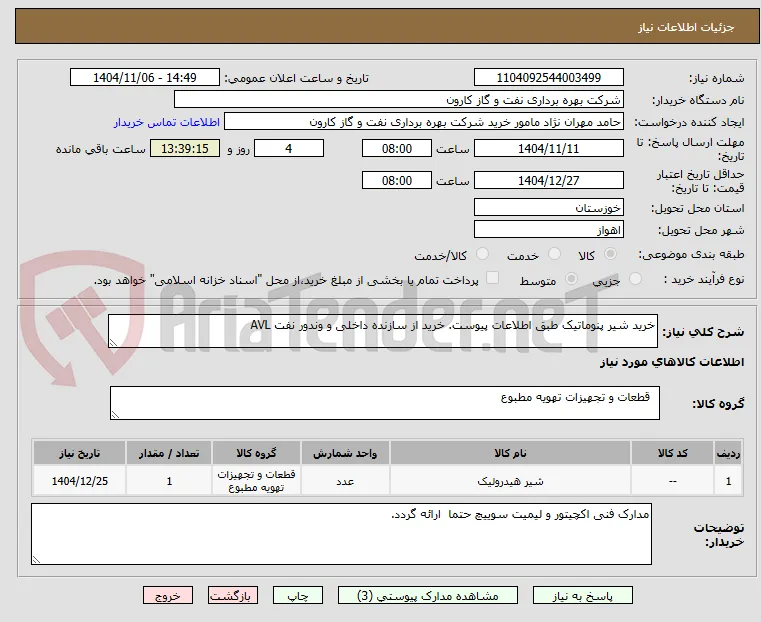The width and height of the screenshot is (761, 622).
Task: Open مشاهده مدارک پیوستی (3) attachments
Action: tap(428, 596)
